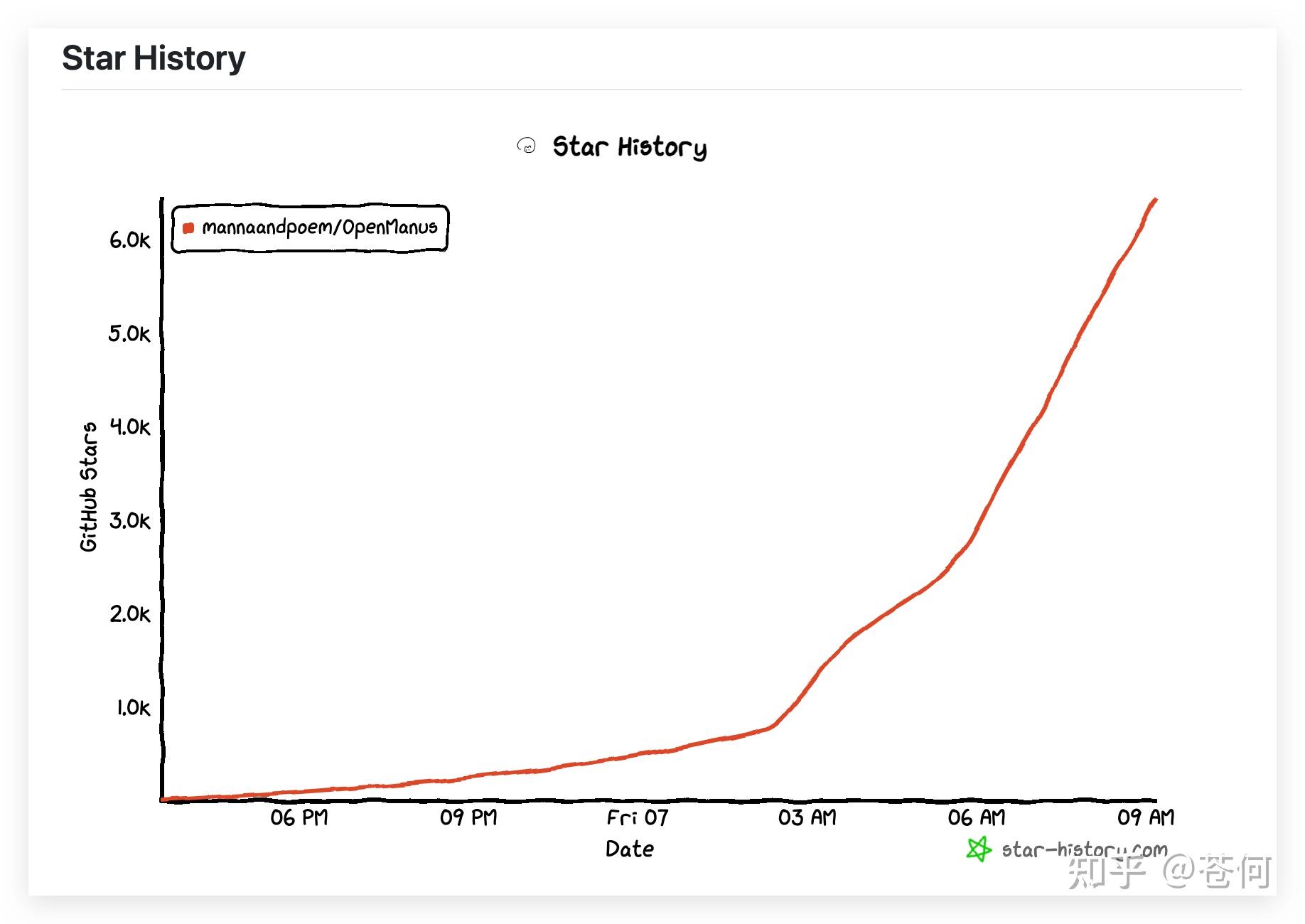This screenshot has height=924, width=1305.
Task: Click the 2.0k y-axis label
Action: point(129,614)
